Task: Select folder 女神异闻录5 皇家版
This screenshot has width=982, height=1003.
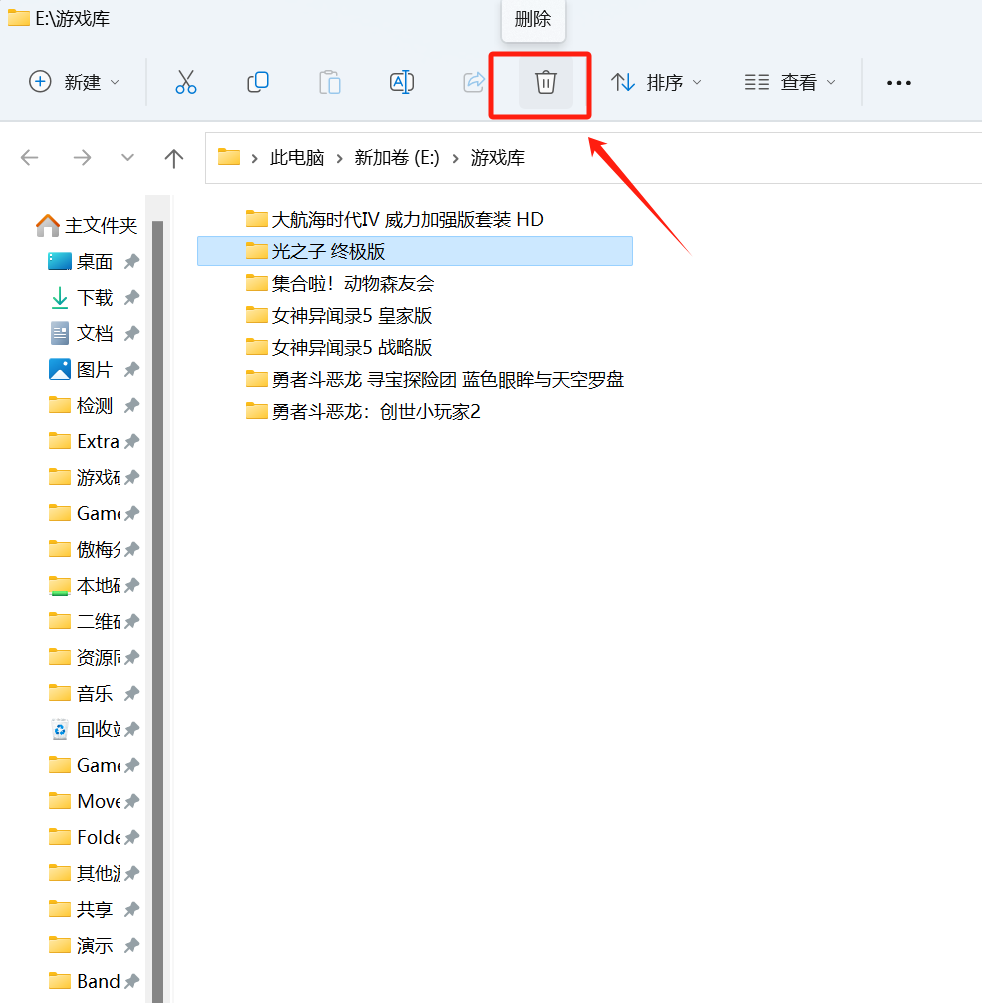Action: [x=415, y=315]
